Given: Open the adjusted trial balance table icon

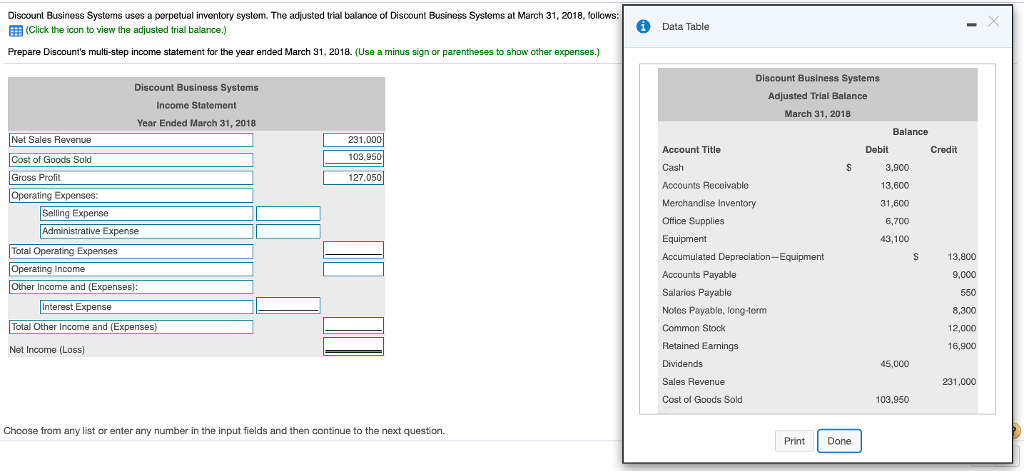Looking at the screenshot, I should (x=14, y=31).
